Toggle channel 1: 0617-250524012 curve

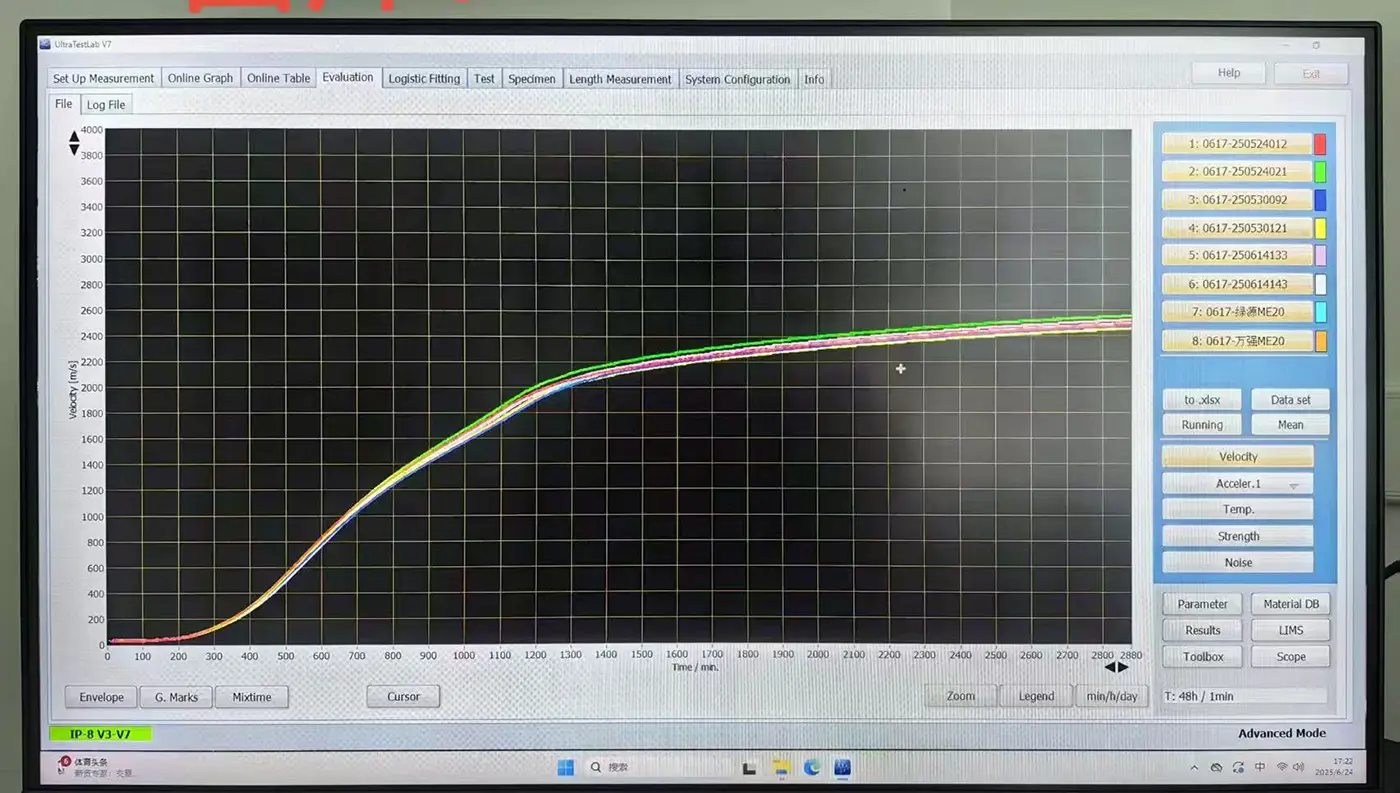coord(1236,144)
